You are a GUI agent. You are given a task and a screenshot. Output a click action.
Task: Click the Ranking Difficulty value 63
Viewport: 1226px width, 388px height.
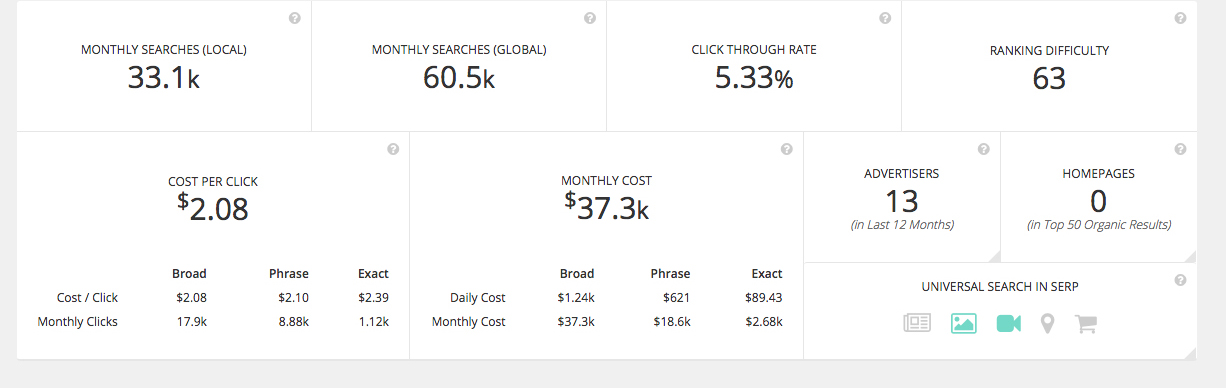click(x=1049, y=78)
